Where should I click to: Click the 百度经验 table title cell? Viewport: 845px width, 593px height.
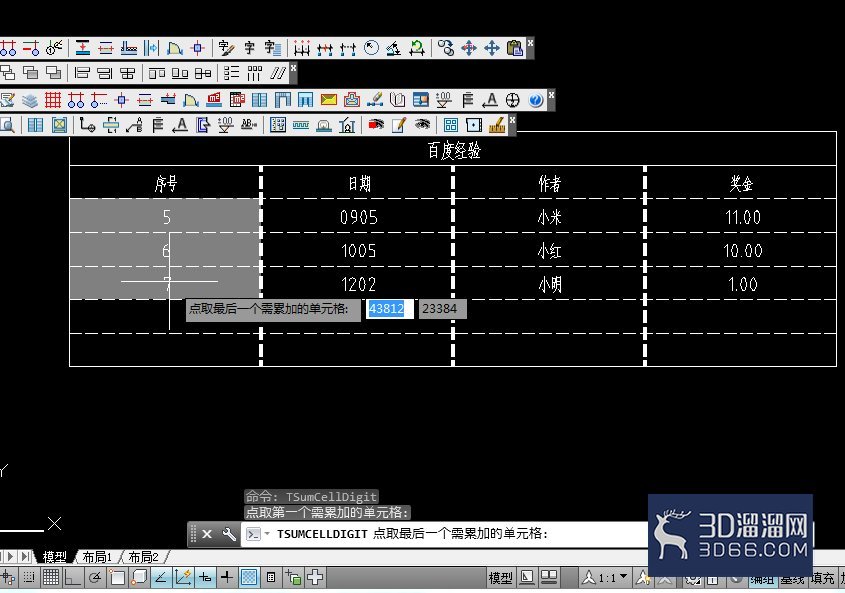click(453, 150)
